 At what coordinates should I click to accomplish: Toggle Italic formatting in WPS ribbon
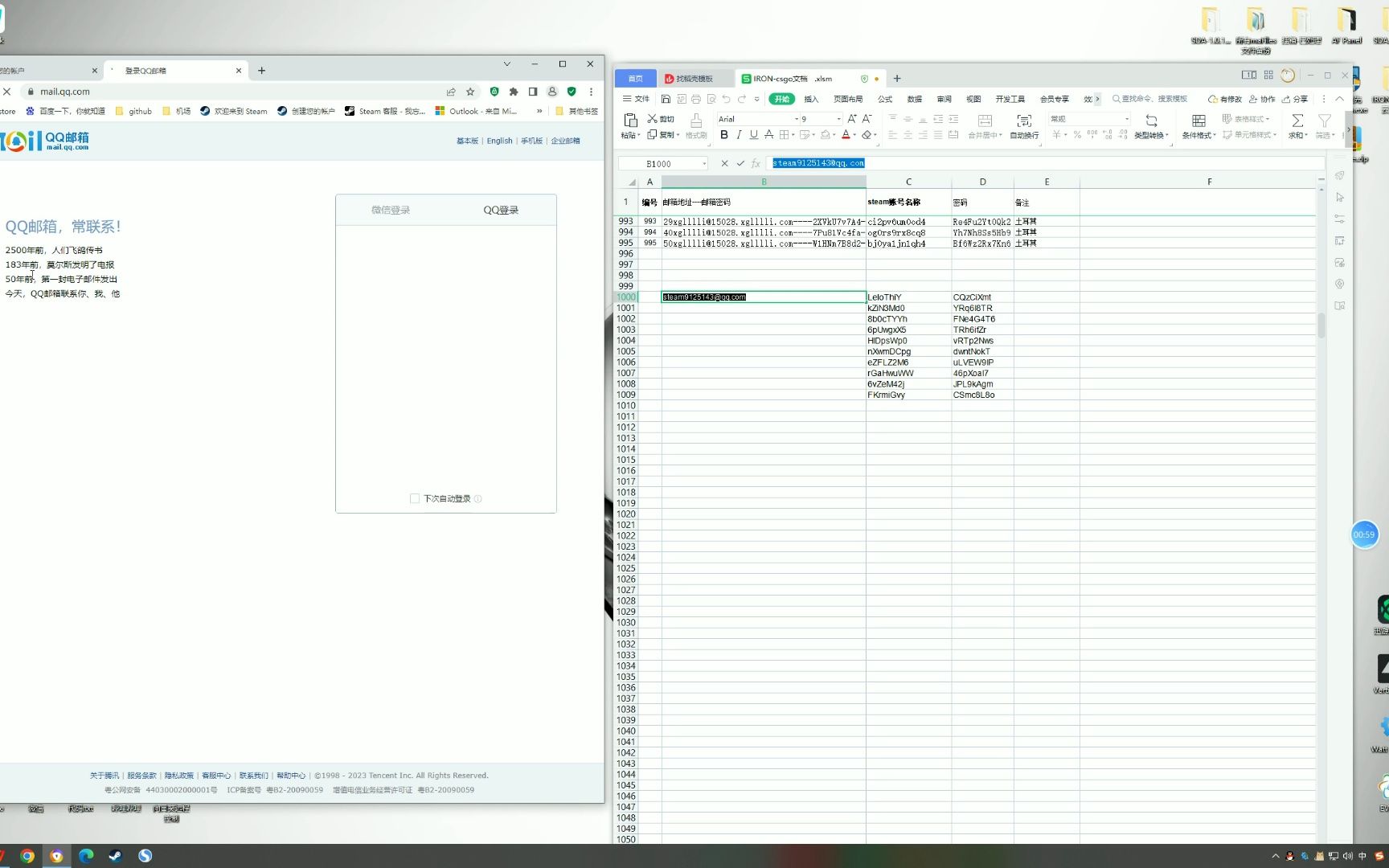[739, 135]
